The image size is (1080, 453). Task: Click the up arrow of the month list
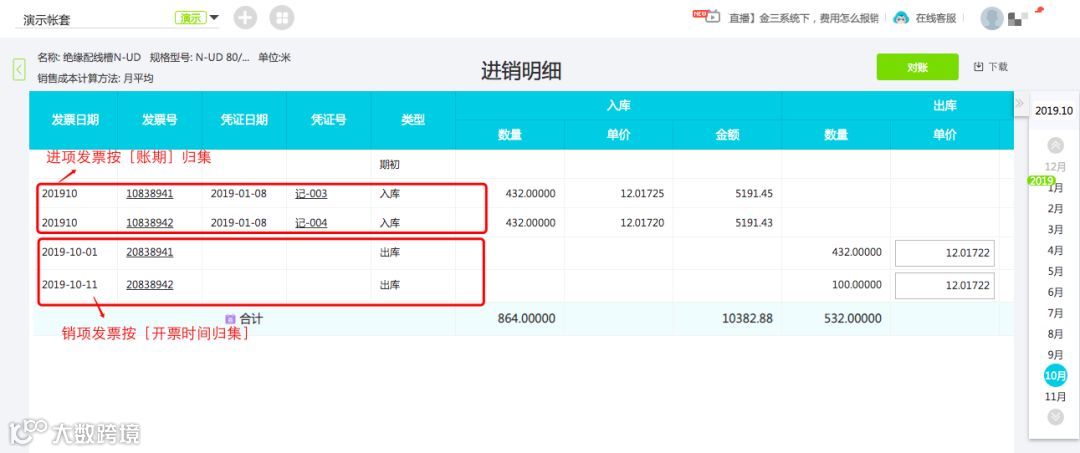click(x=1055, y=145)
